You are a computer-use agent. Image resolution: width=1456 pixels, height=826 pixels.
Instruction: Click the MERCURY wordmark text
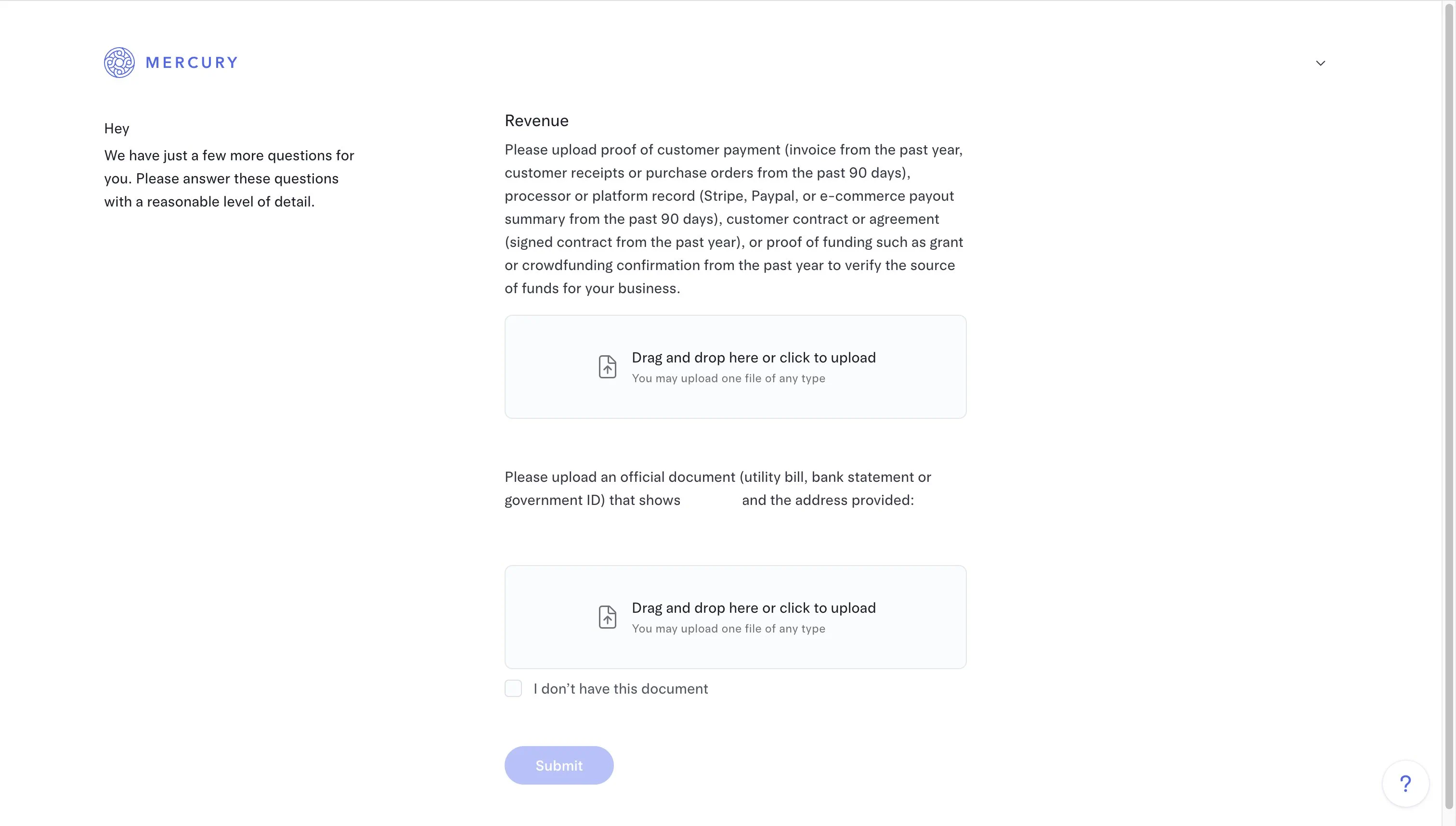tap(192, 63)
